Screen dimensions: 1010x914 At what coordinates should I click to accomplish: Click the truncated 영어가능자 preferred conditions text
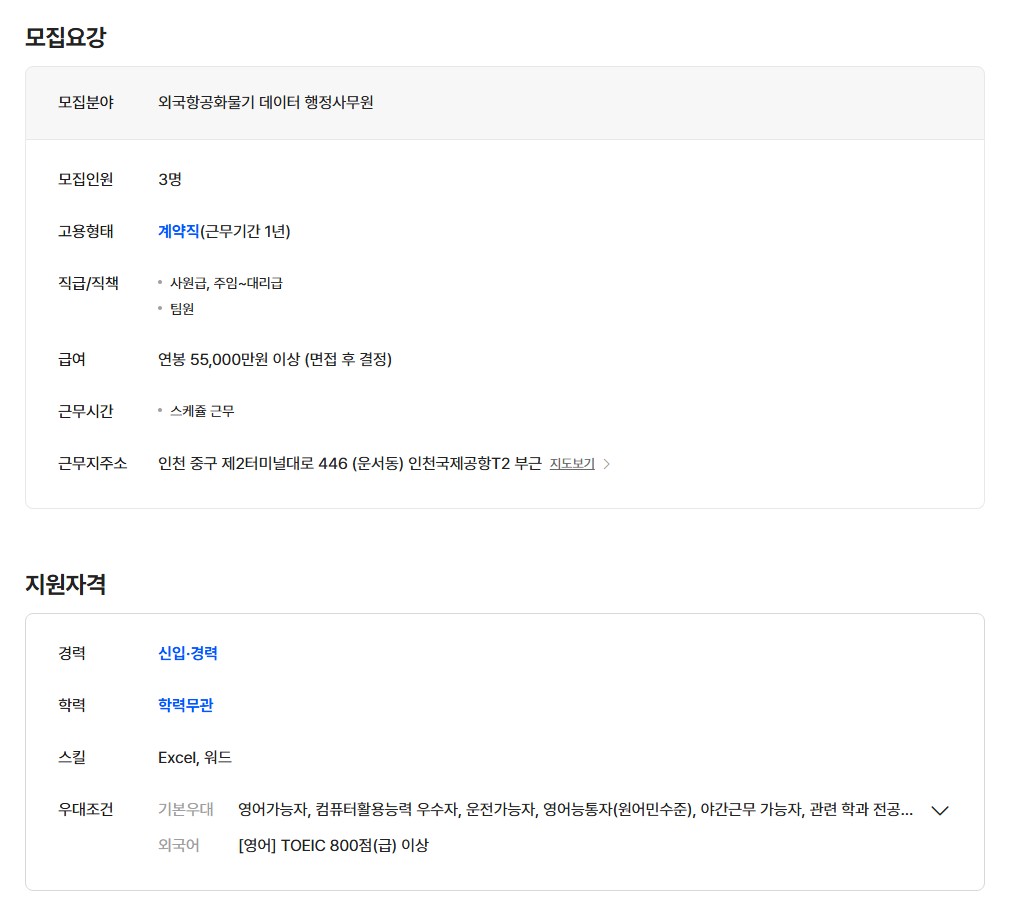coord(575,809)
